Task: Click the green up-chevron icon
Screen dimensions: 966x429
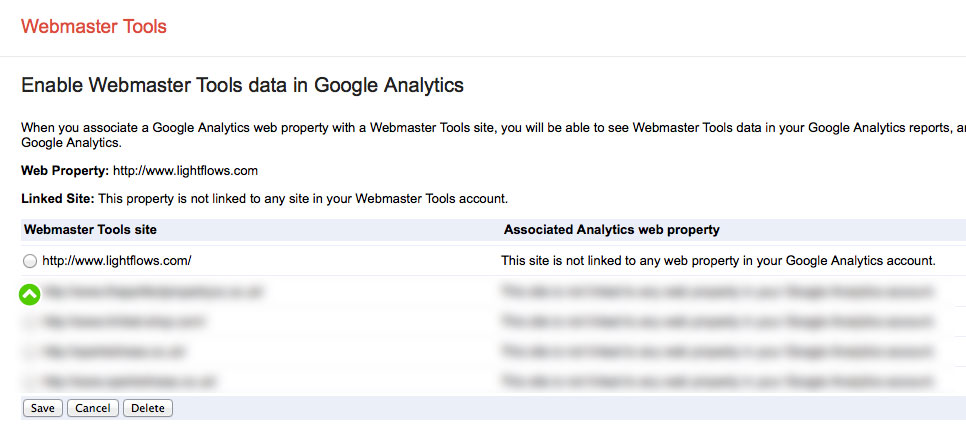Action: (x=30, y=295)
